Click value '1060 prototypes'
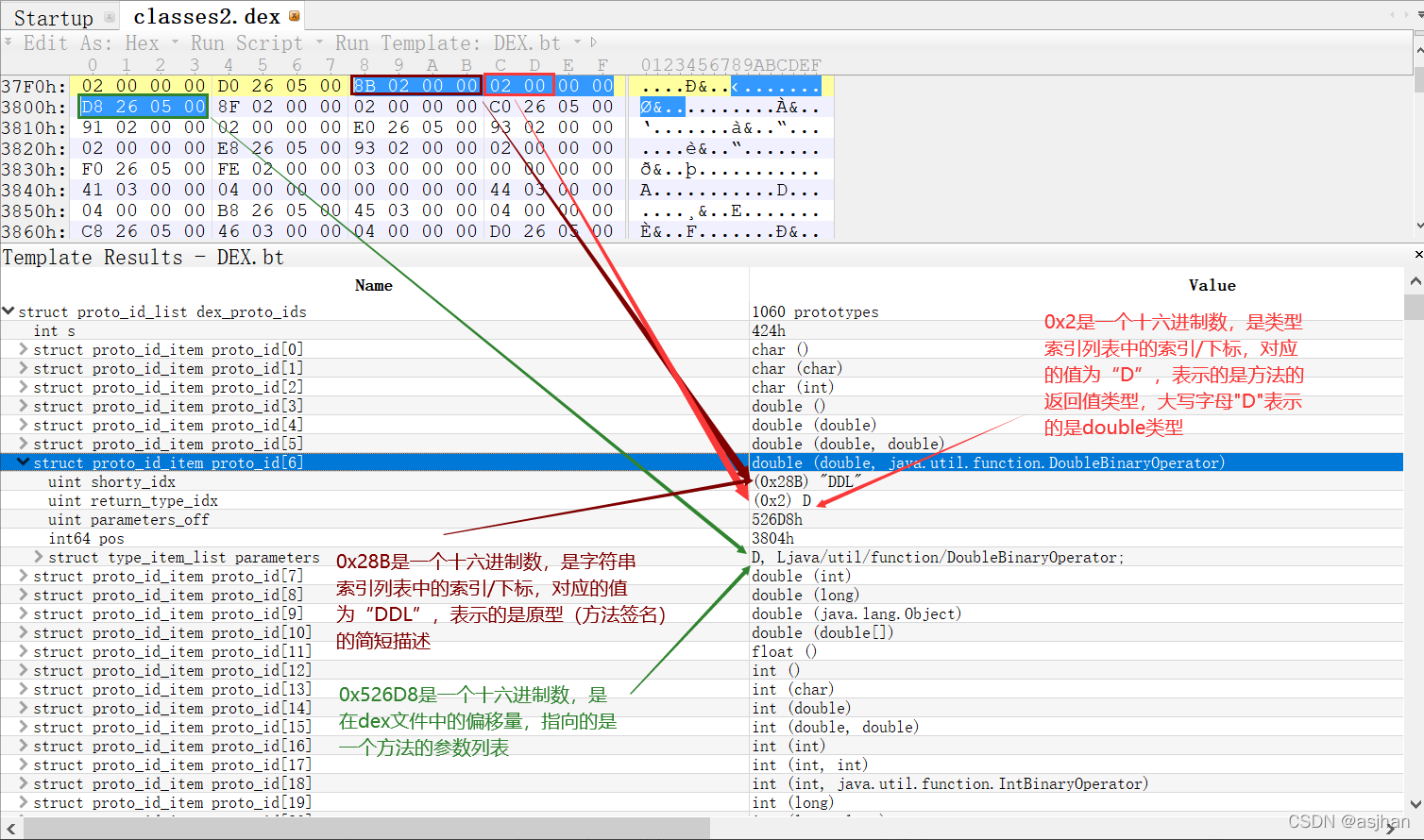Screen dimensions: 1424x840 pyautogui.click(x=815, y=311)
